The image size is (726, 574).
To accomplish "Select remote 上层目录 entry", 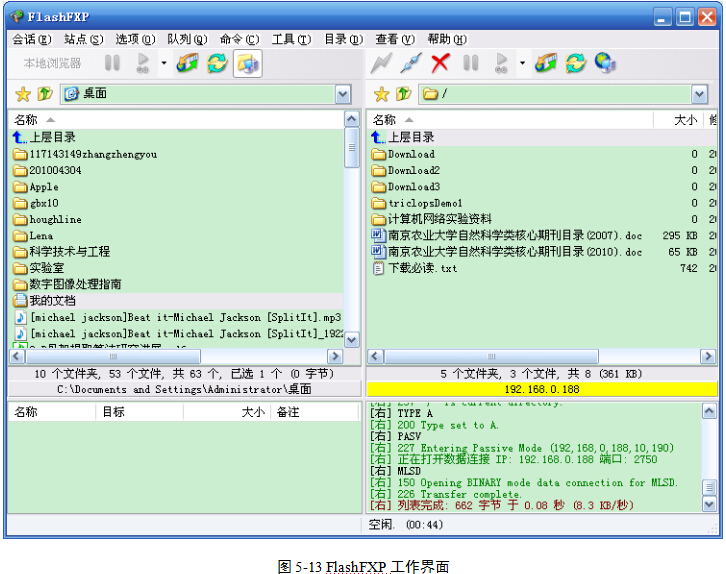I will pos(542,137).
